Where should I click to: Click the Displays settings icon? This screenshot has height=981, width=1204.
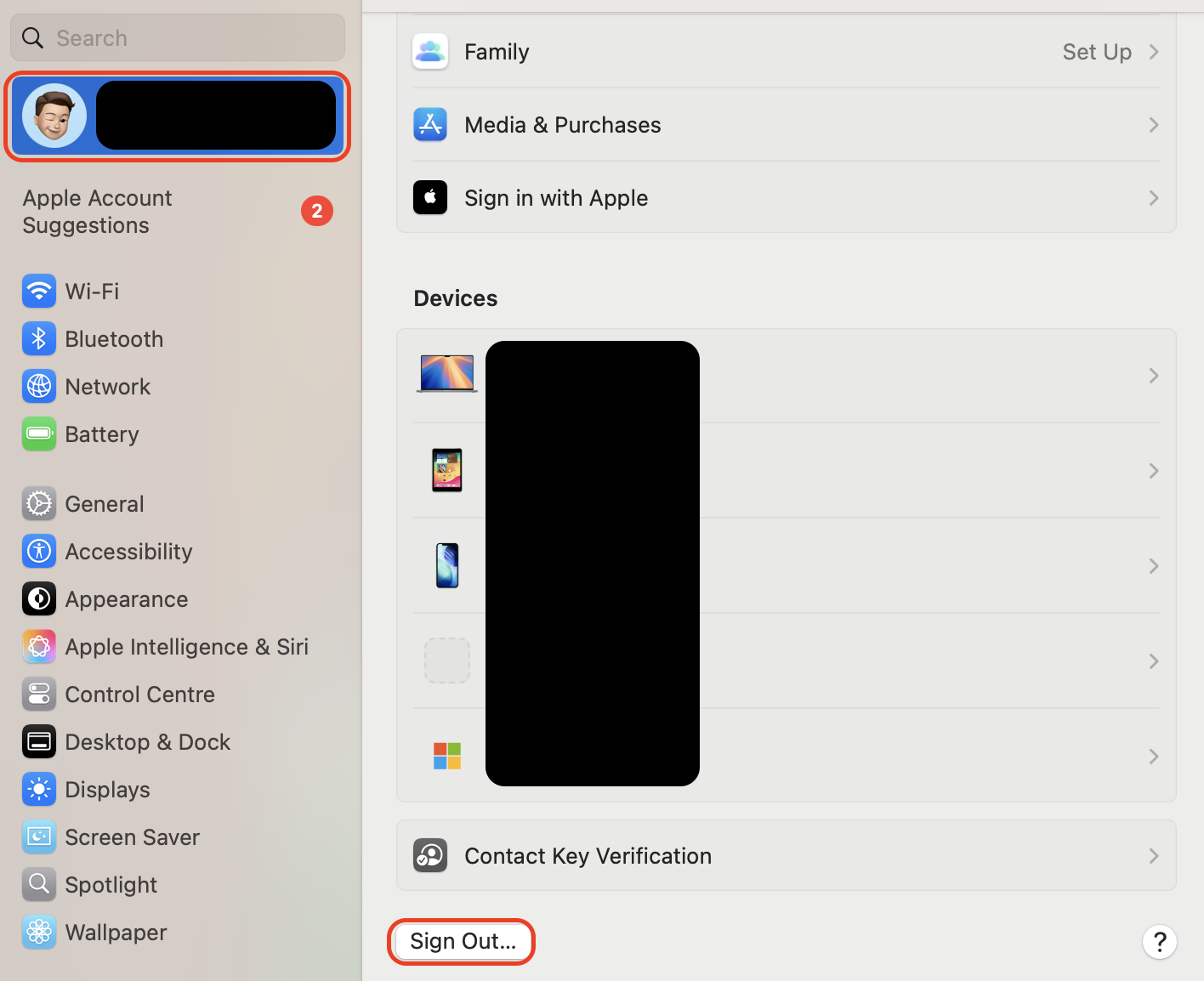[x=39, y=789]
